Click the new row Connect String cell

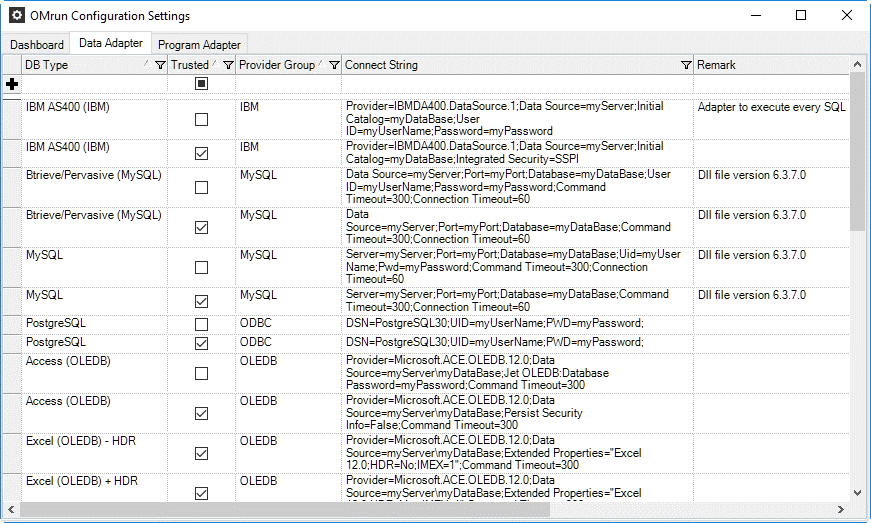pos(517,84)
